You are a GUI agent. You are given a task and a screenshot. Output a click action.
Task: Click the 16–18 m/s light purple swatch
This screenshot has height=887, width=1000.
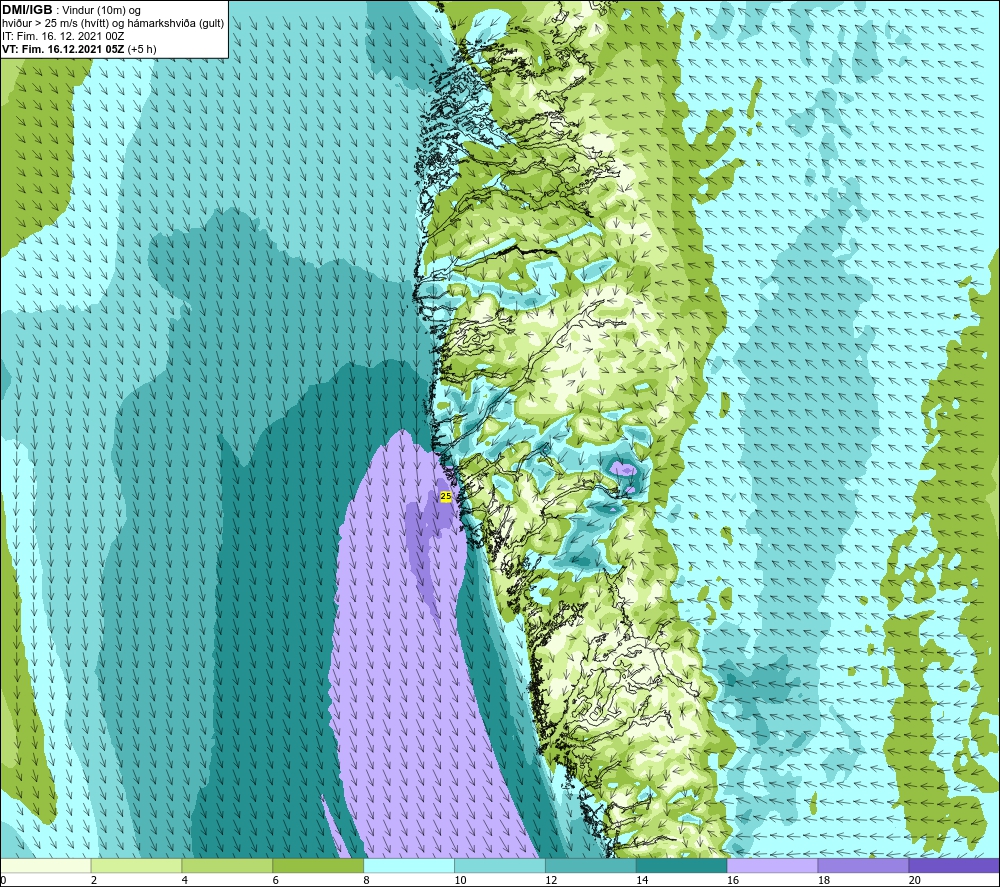(x=772, y=865)
